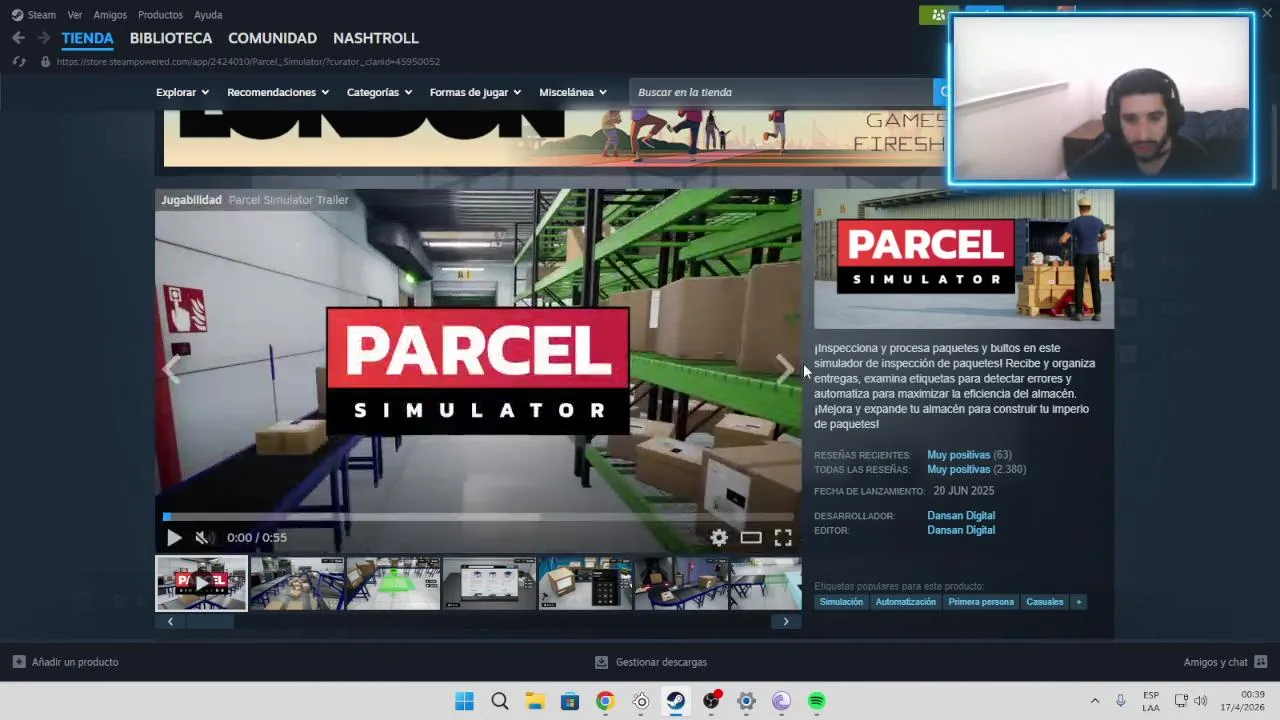
Task: Open Windows Search from taskbar
Action: (x=500, y=701)
